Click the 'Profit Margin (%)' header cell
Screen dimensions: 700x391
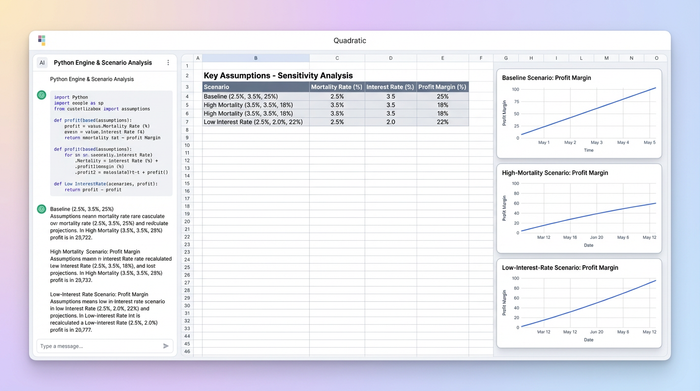click(x=442, y=87)
